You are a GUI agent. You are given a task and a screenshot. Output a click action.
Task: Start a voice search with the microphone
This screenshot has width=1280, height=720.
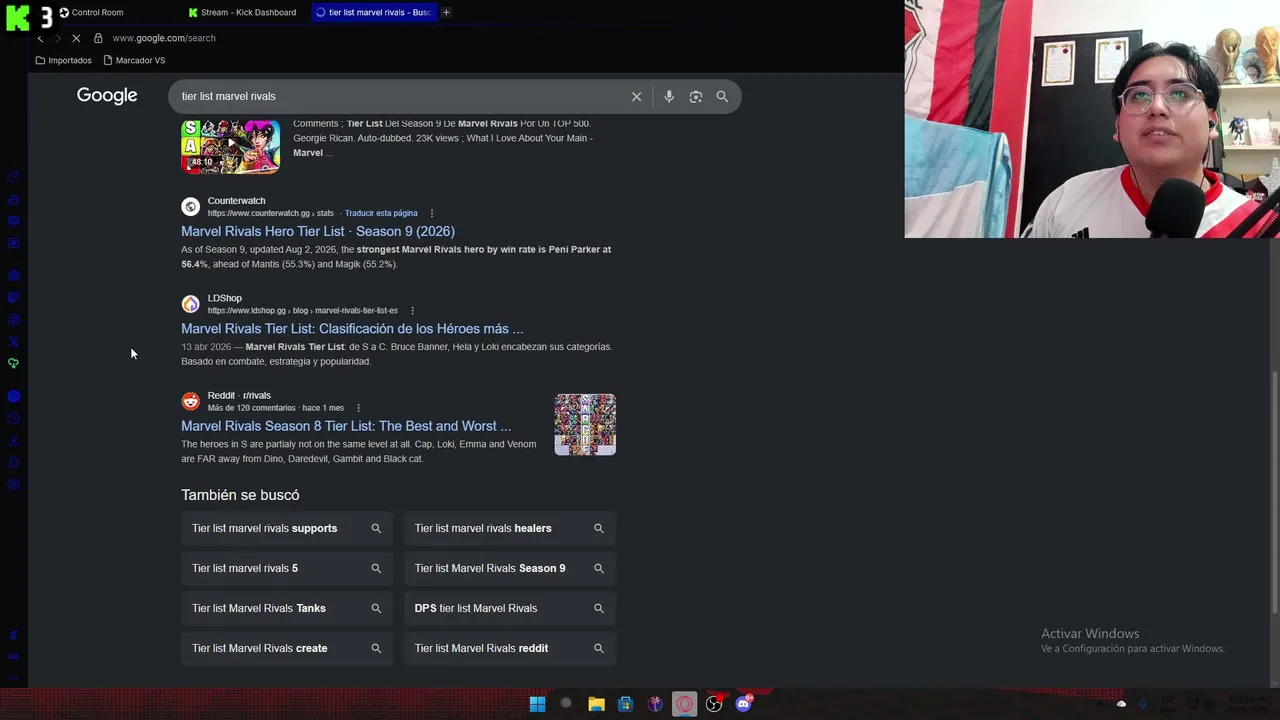pyautogui.click(x=669, y=96)
